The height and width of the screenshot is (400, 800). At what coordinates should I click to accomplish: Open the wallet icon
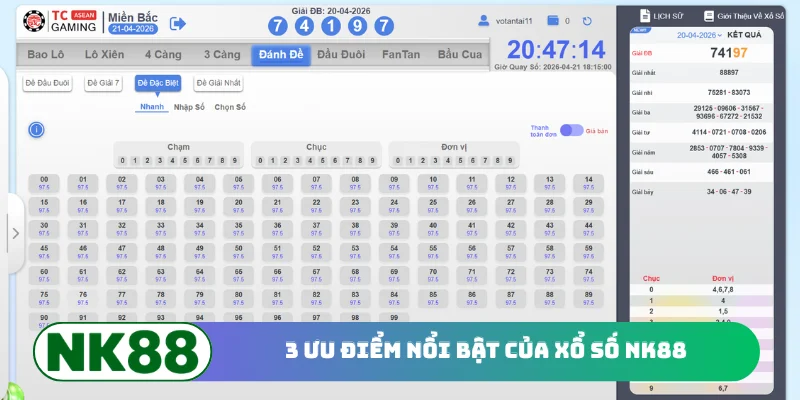553,21
